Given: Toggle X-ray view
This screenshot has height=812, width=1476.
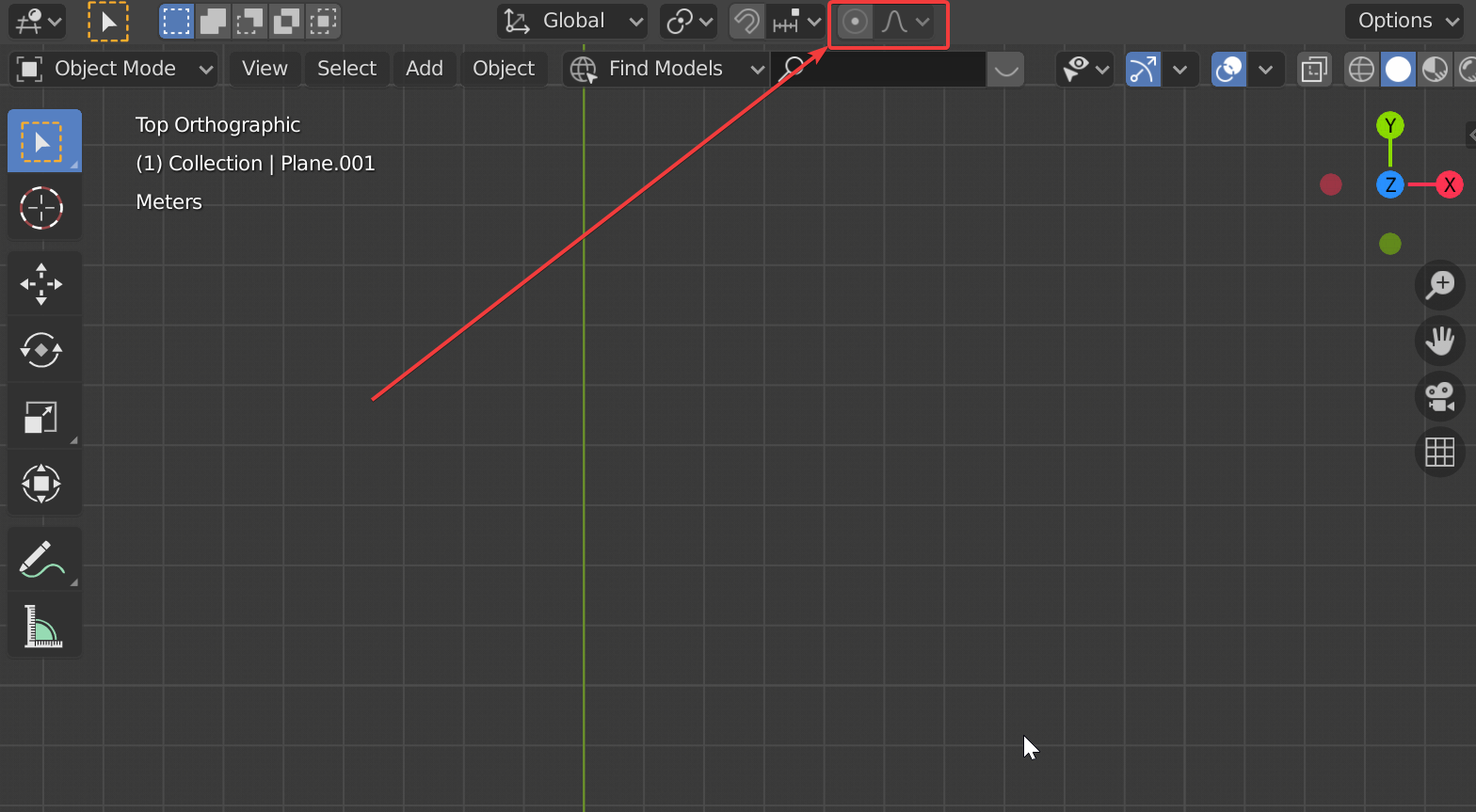Looking at the screenshot, I should pos(1313,69).
